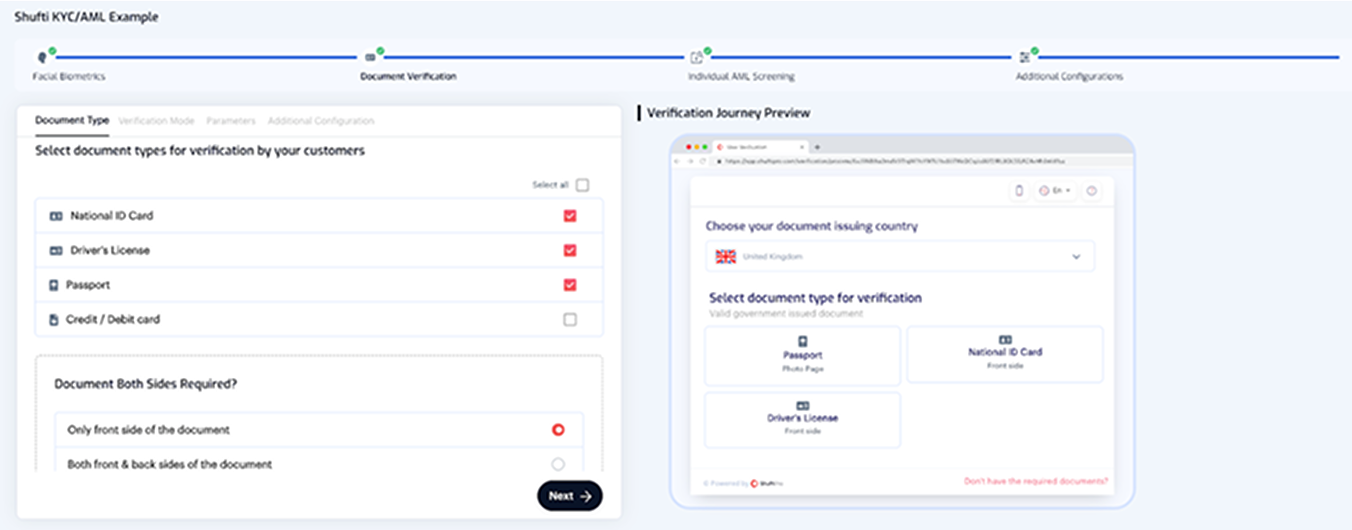The image size is (1352, 530).
Task: Click the Facial Biometrics step label
Action: pos(69,76)
